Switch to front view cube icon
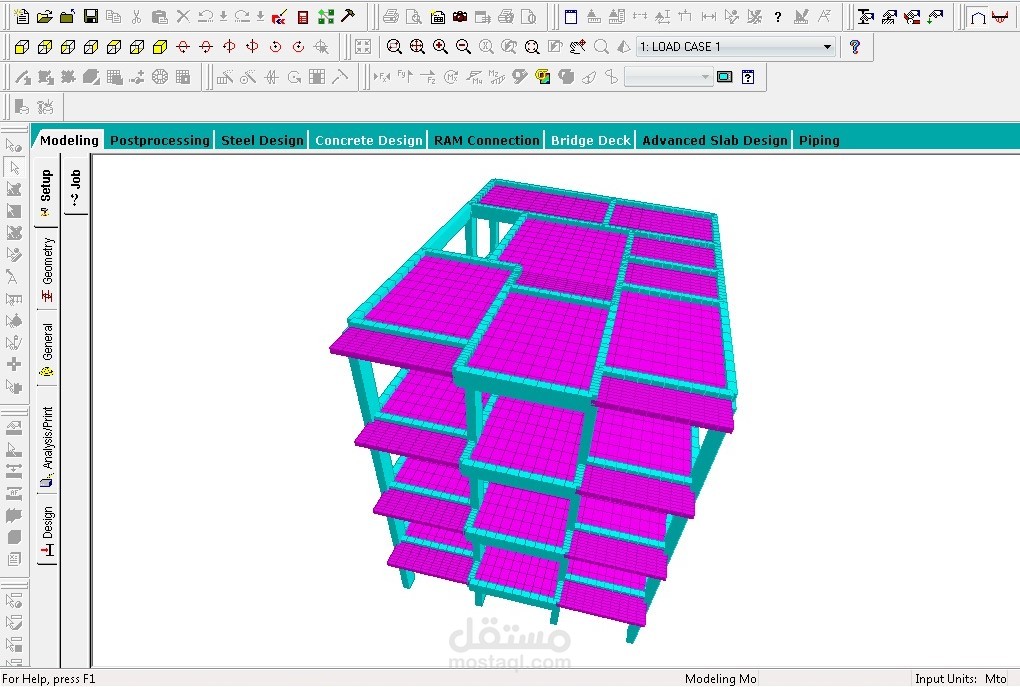This screenshot has width=1020, height=687. click(x=21, y=47)
